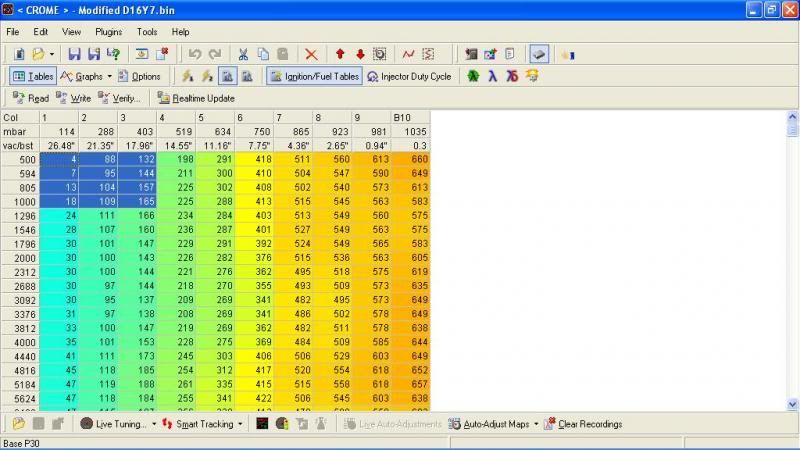Click the red down arrow icon

(359, 54)
